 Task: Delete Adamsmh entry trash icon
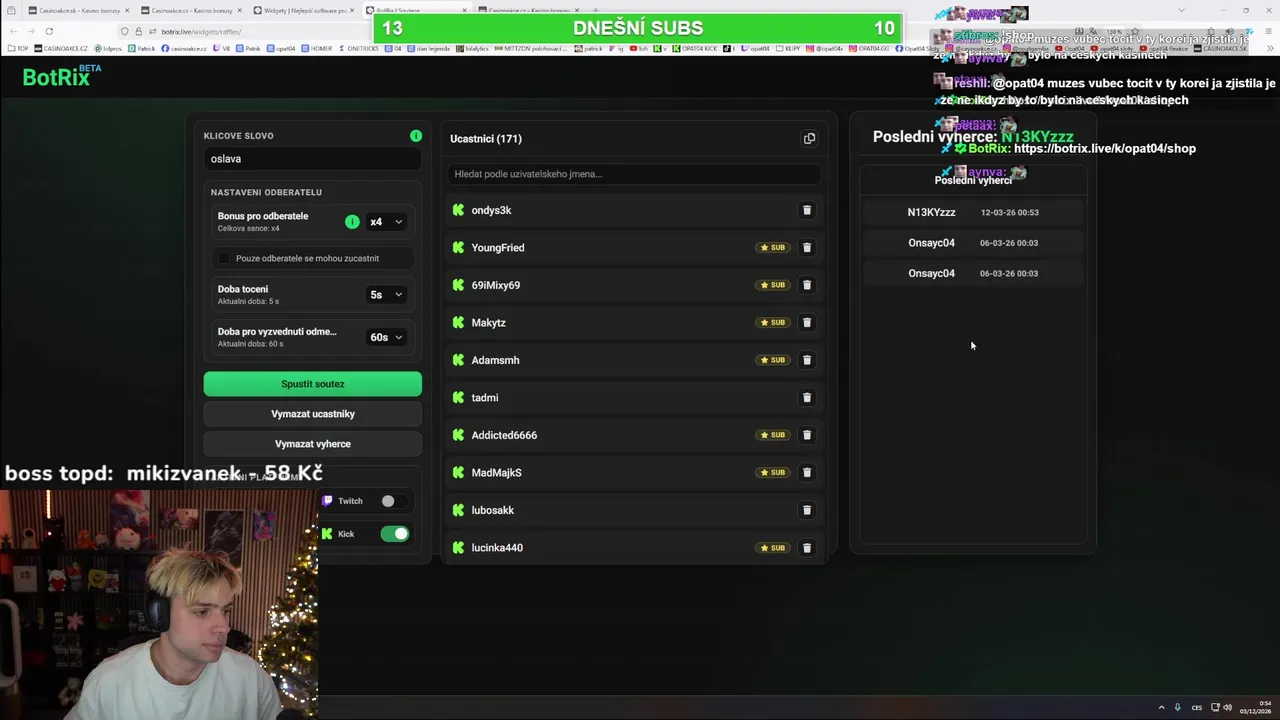click(x=807, y=360)
